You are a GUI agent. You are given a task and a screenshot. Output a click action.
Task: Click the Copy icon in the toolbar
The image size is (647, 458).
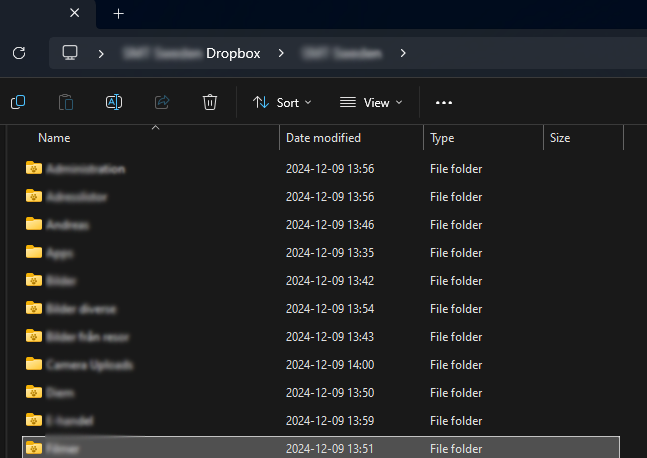click(18, 102)
